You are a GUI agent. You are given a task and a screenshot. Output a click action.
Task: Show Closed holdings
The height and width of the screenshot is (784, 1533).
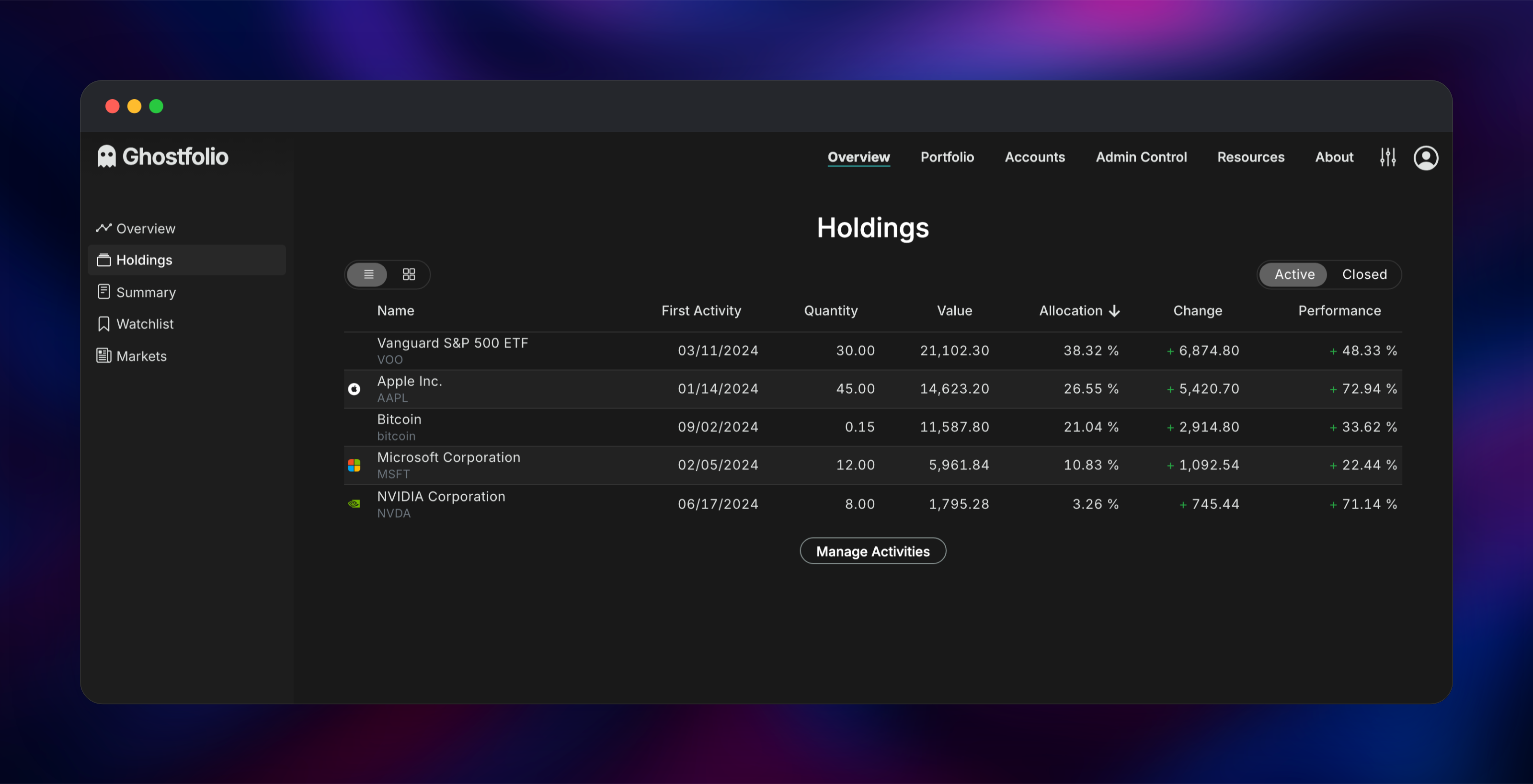pos(1364,274)
